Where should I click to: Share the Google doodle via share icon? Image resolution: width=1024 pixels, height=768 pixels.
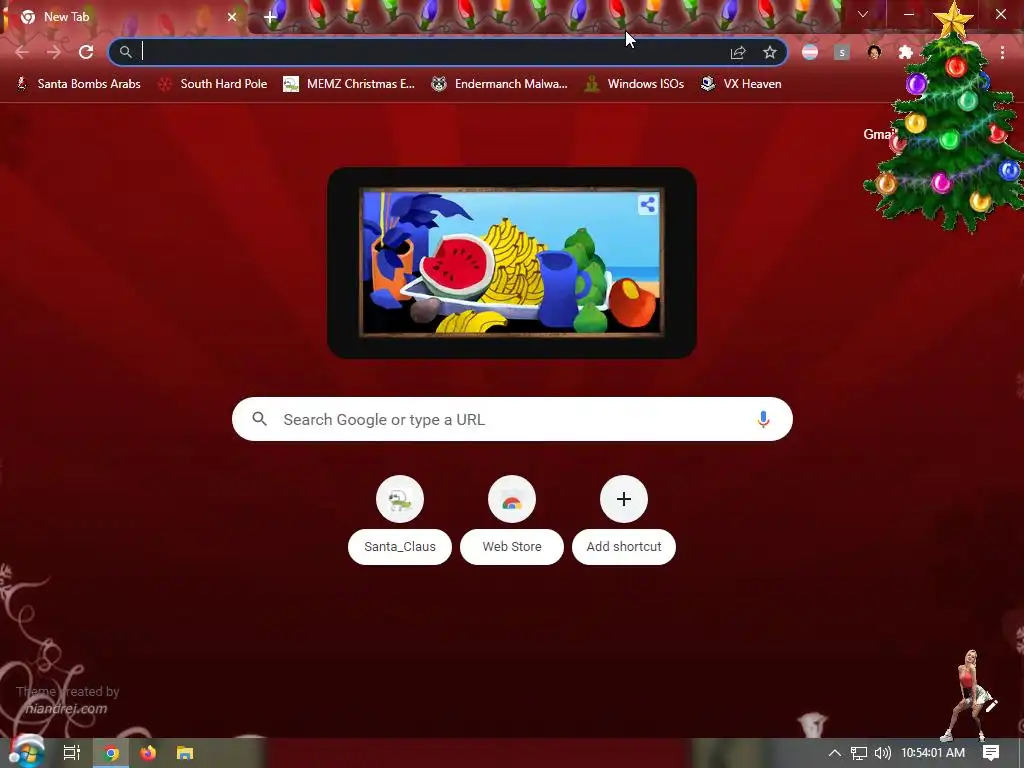pyautogui.click(x=648, y=205)
